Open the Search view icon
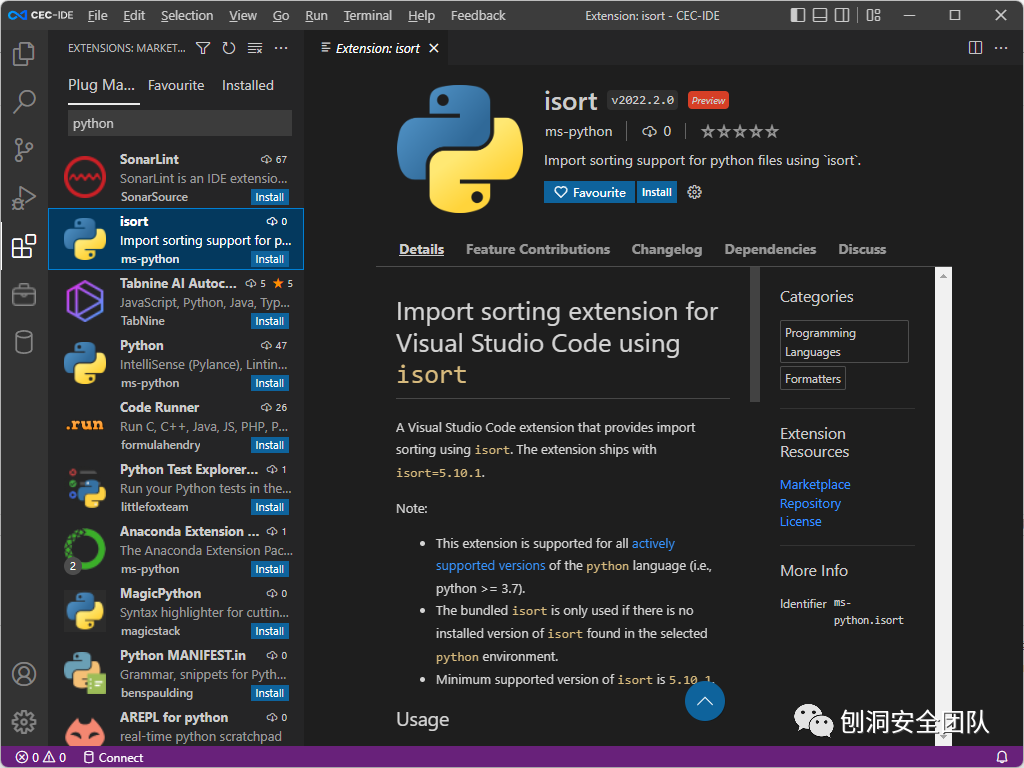Screen dimensions: 1024x768 [24, 101]
